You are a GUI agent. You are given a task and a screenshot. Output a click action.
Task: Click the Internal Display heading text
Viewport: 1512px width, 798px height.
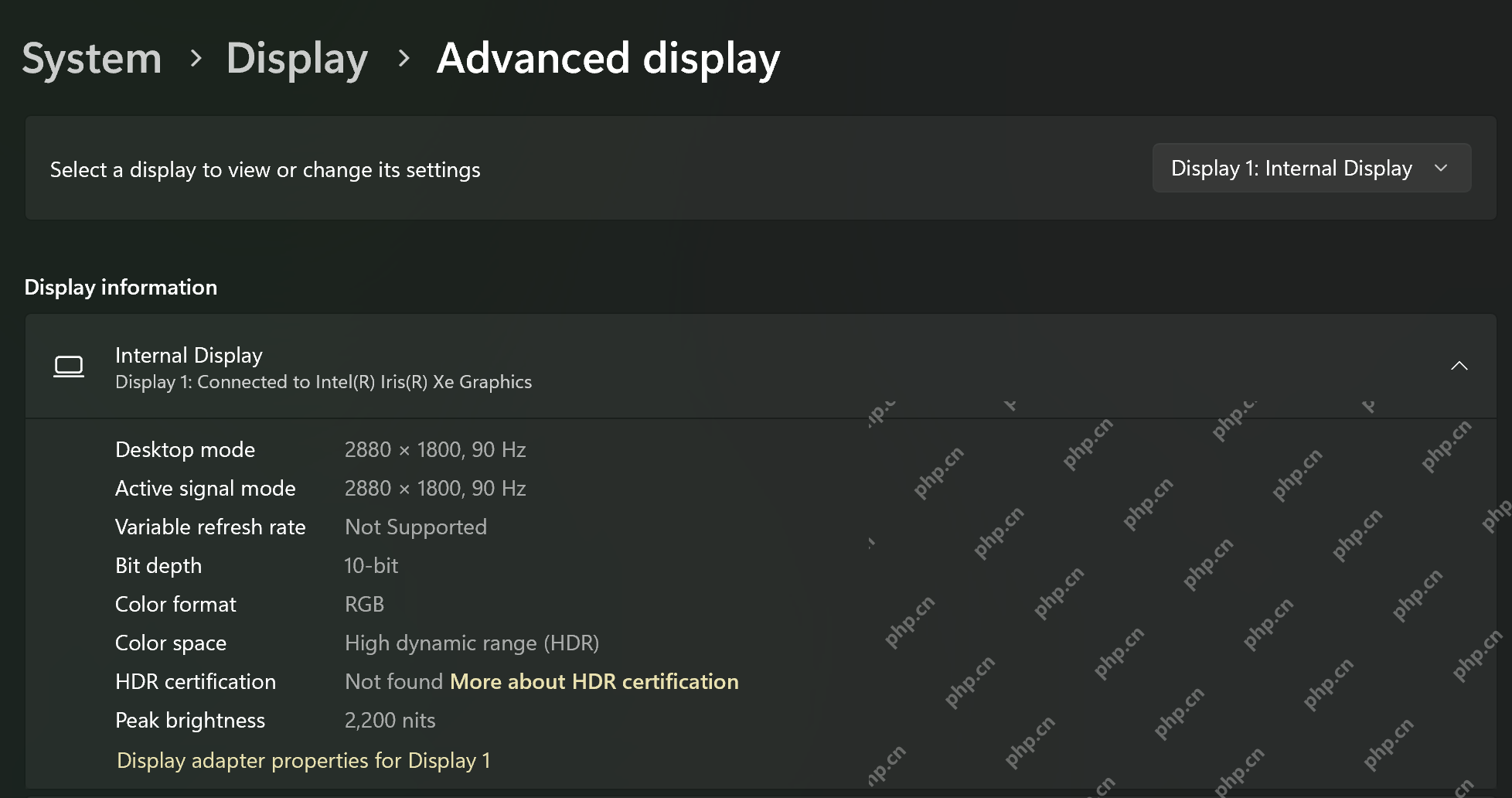pyautogui.click(x=189, y=355)
